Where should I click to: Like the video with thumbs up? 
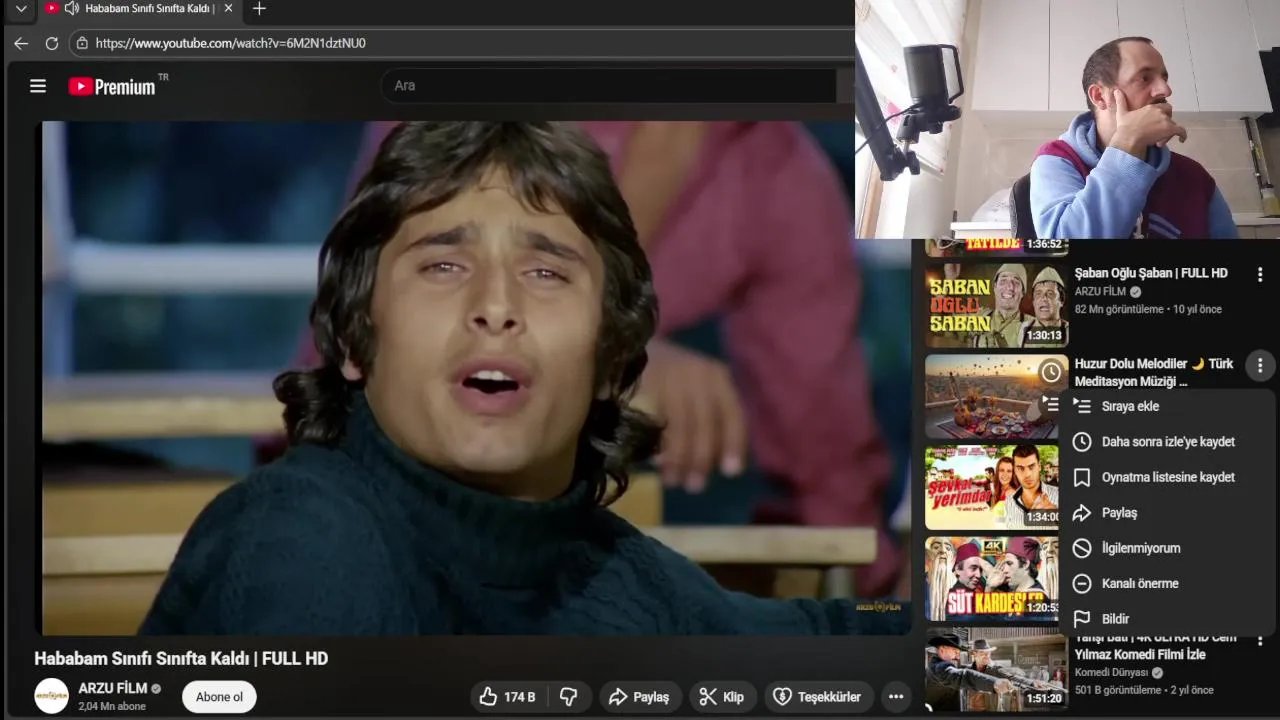pyautogui.click(x=507, y=697)
